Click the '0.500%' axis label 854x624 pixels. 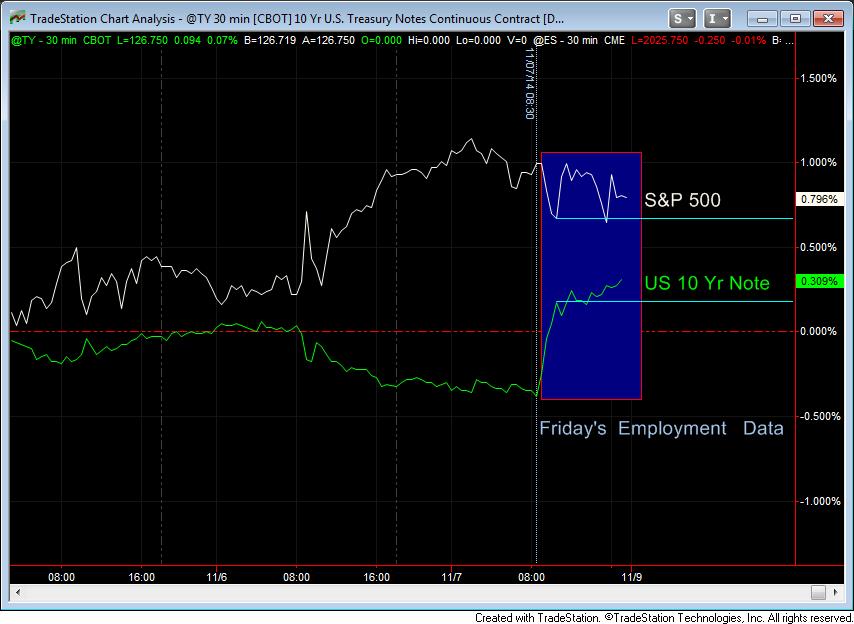point(818,247)
